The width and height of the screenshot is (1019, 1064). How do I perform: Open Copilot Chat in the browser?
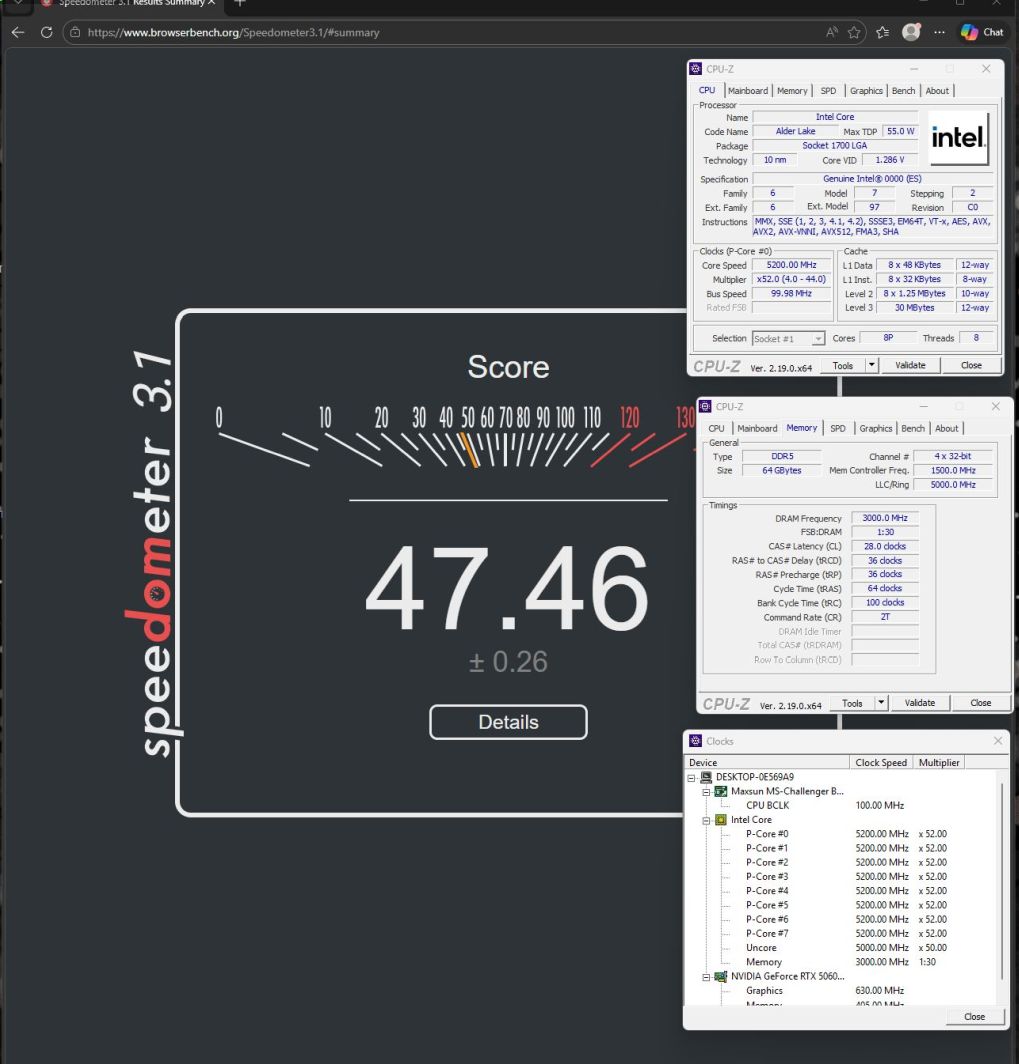click(982, 32)
